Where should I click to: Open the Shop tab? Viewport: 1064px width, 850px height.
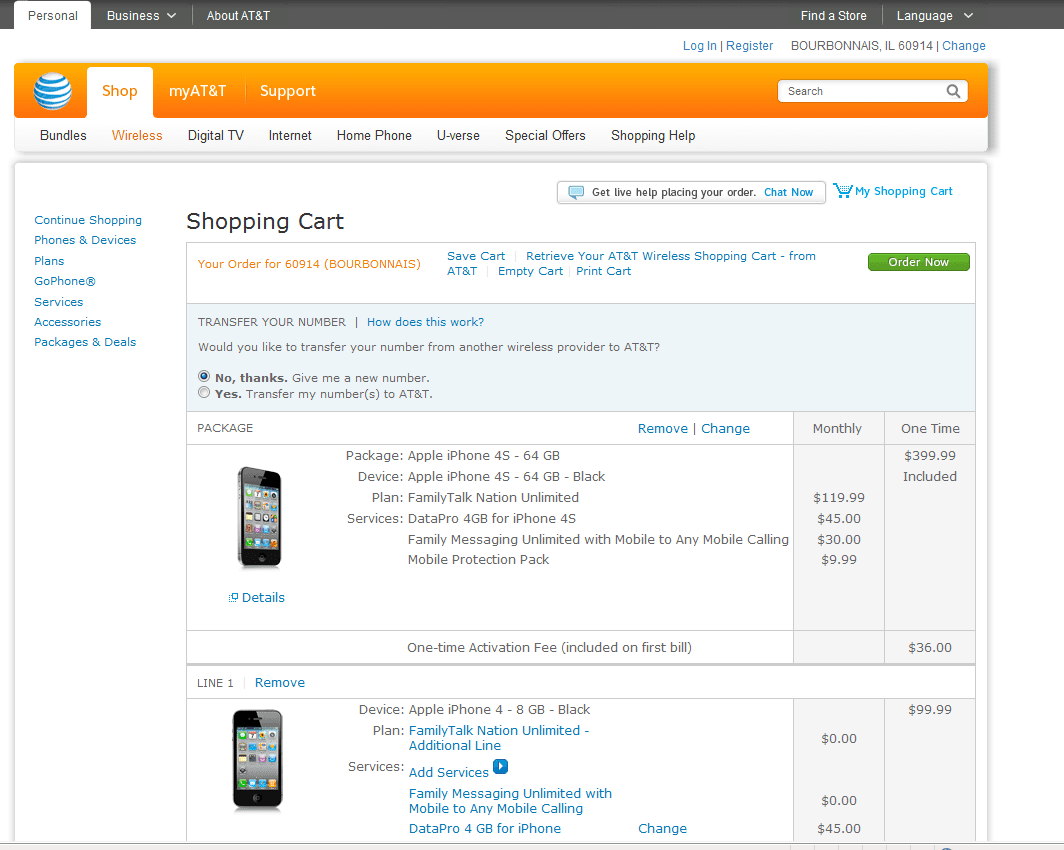tap(119, 91)
